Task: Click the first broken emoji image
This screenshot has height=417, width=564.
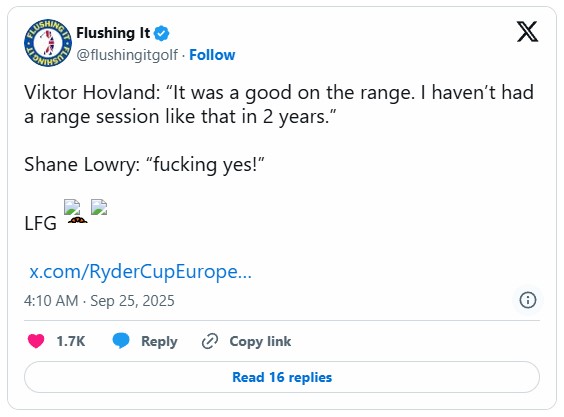Action: click(x=72, y=207)
